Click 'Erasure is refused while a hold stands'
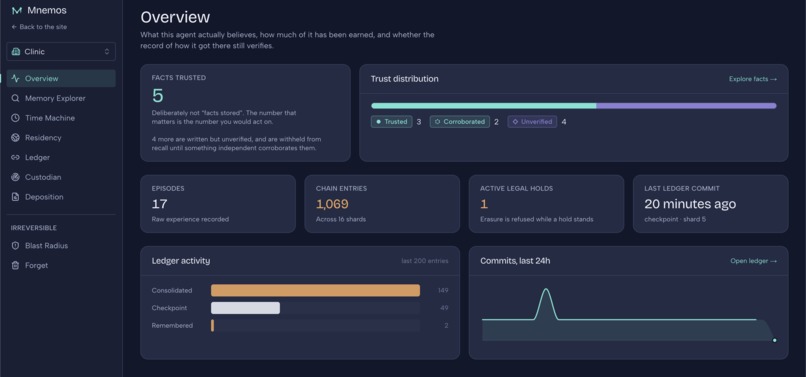This screenshot has height=377, width=806. [x=537, y=220]
